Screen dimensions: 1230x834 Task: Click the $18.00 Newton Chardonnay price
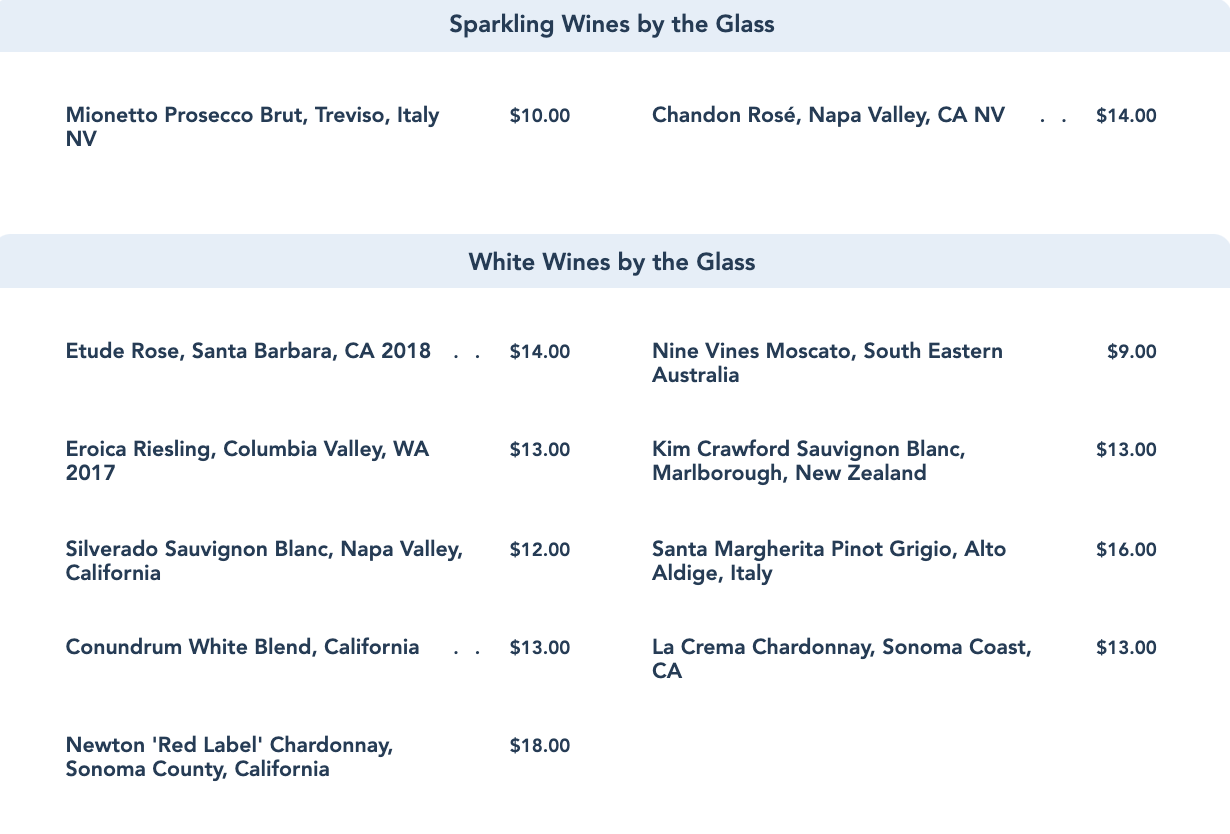(540, 746)
